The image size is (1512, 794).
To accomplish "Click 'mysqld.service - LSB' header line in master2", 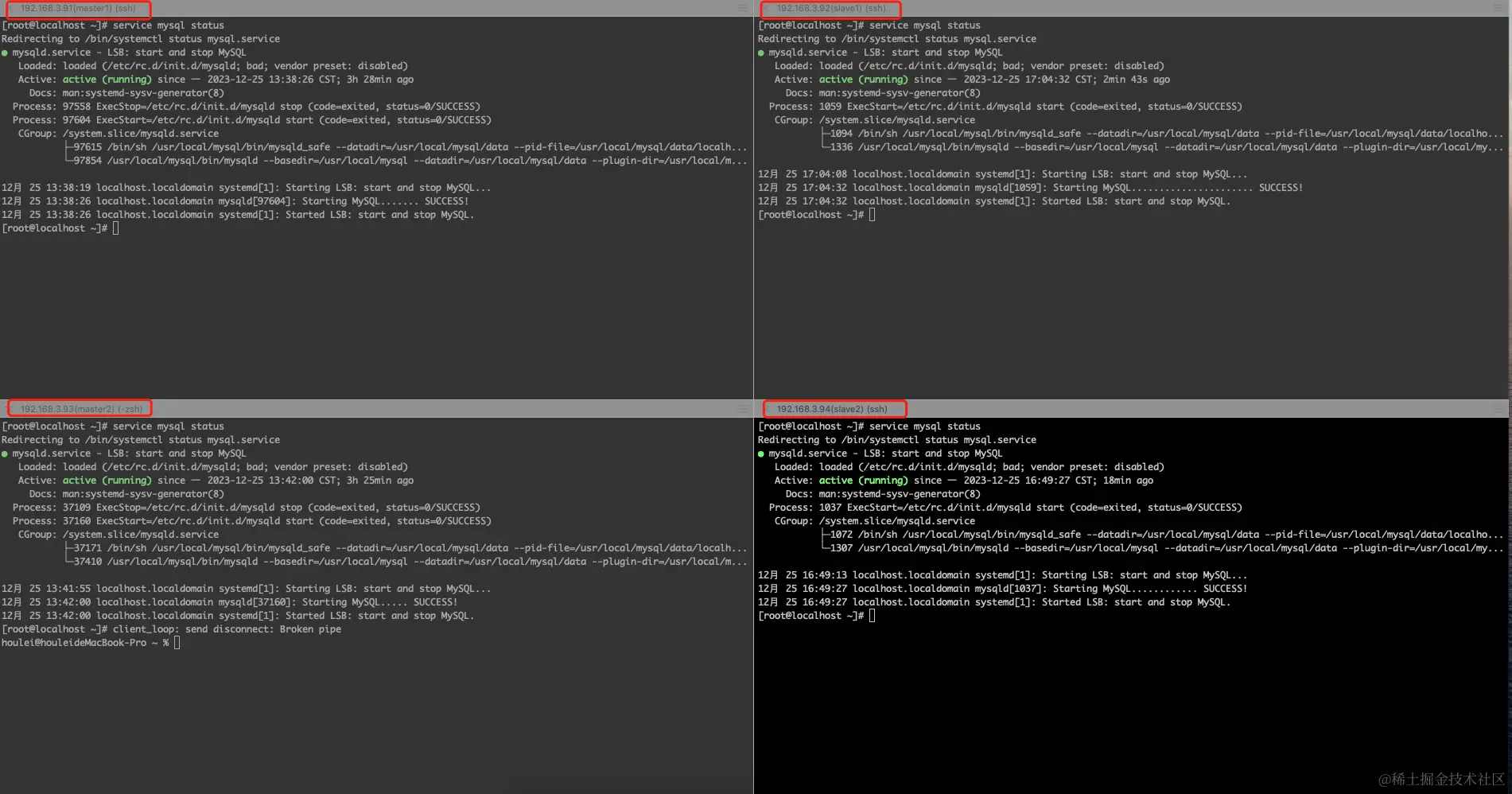I will pos(124,453).
